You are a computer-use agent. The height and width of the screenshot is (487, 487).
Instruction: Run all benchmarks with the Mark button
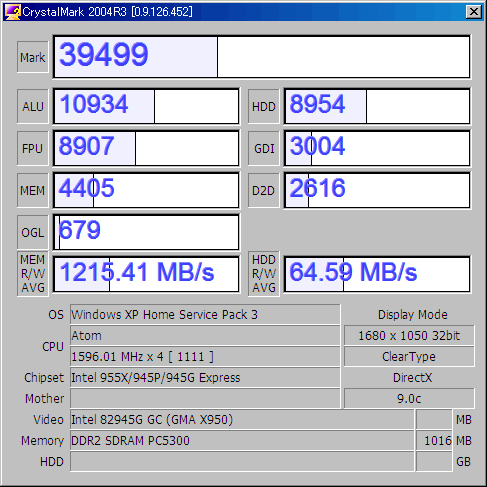coord(33,57)
